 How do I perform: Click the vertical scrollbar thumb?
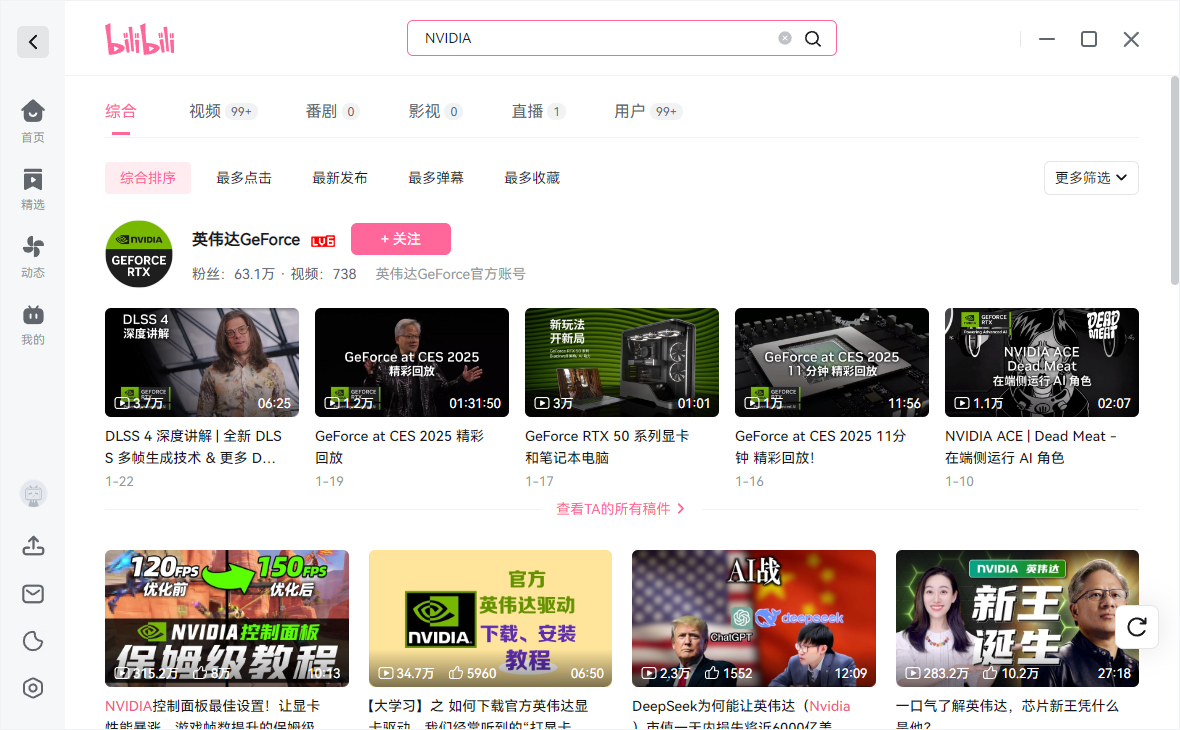(x=1174, y=181)
